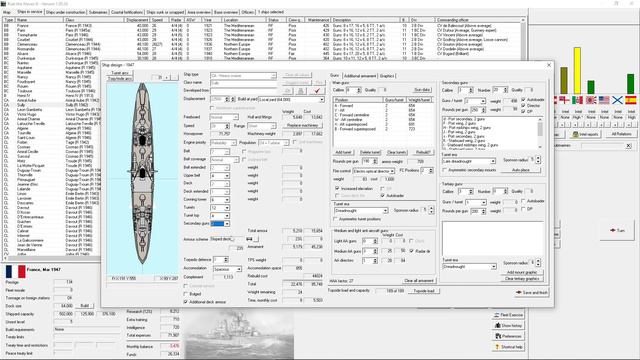Click the Scottish saltire flag icon

click(617, 100)
